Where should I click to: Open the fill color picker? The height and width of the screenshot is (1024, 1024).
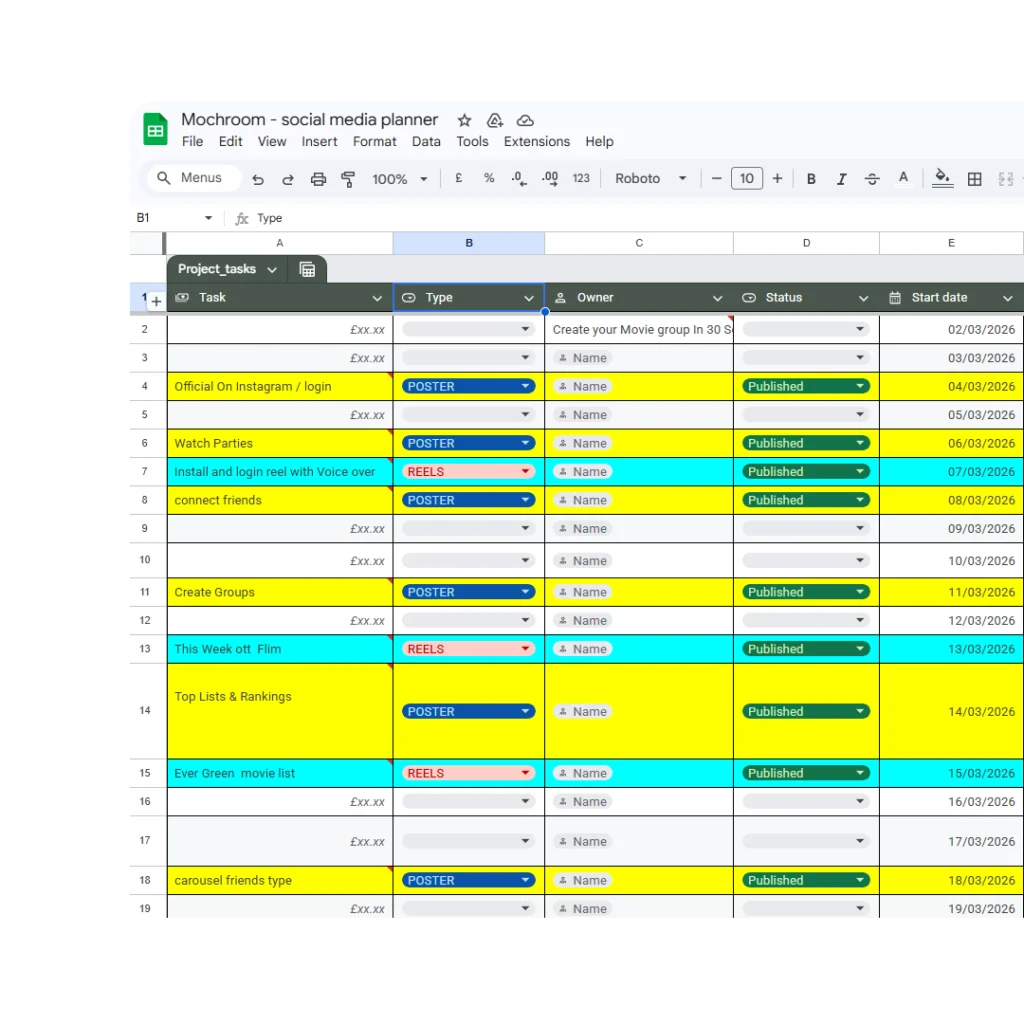pos(942,178)
